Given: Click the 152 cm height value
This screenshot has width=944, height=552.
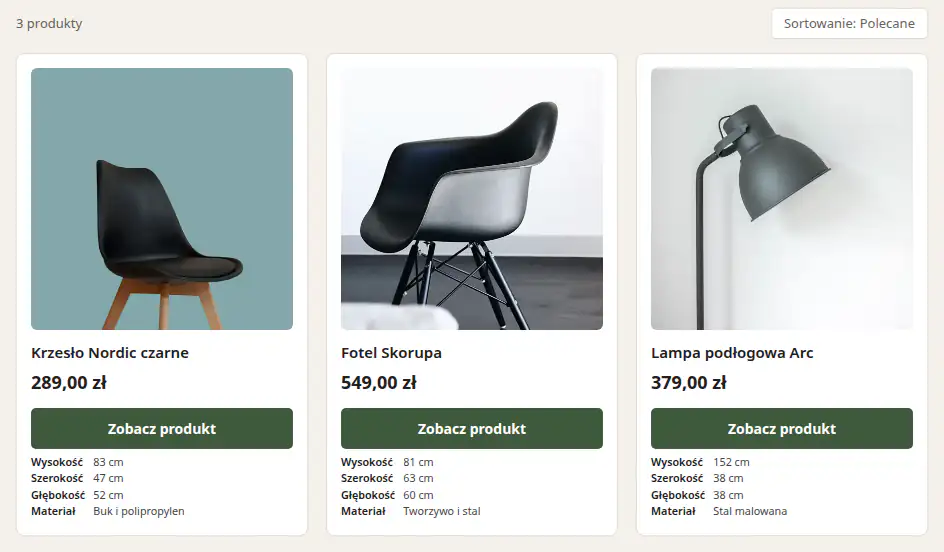Looking at the screenshot, I should [x=731, y=462].
